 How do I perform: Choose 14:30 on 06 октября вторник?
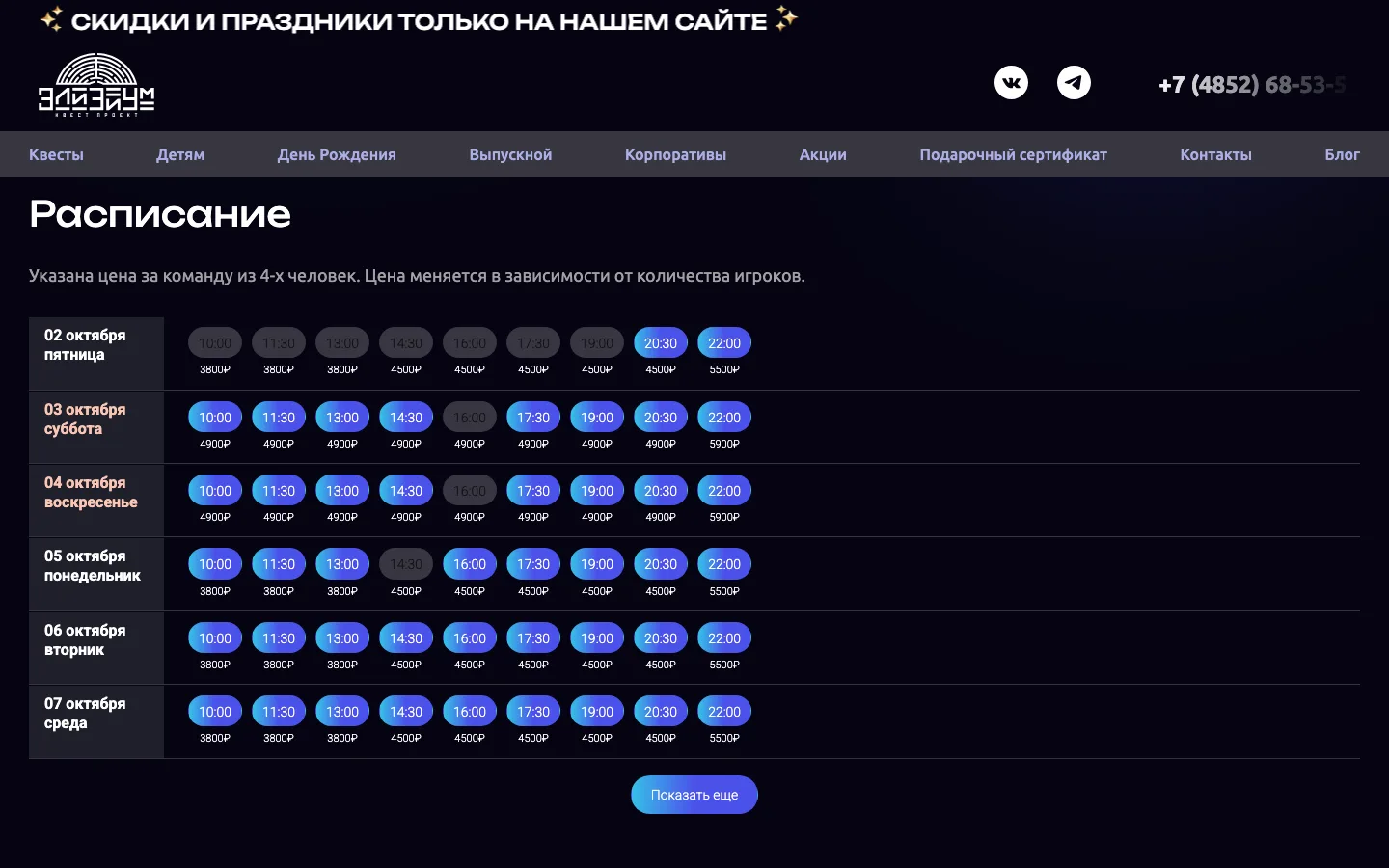click(406, 638)
